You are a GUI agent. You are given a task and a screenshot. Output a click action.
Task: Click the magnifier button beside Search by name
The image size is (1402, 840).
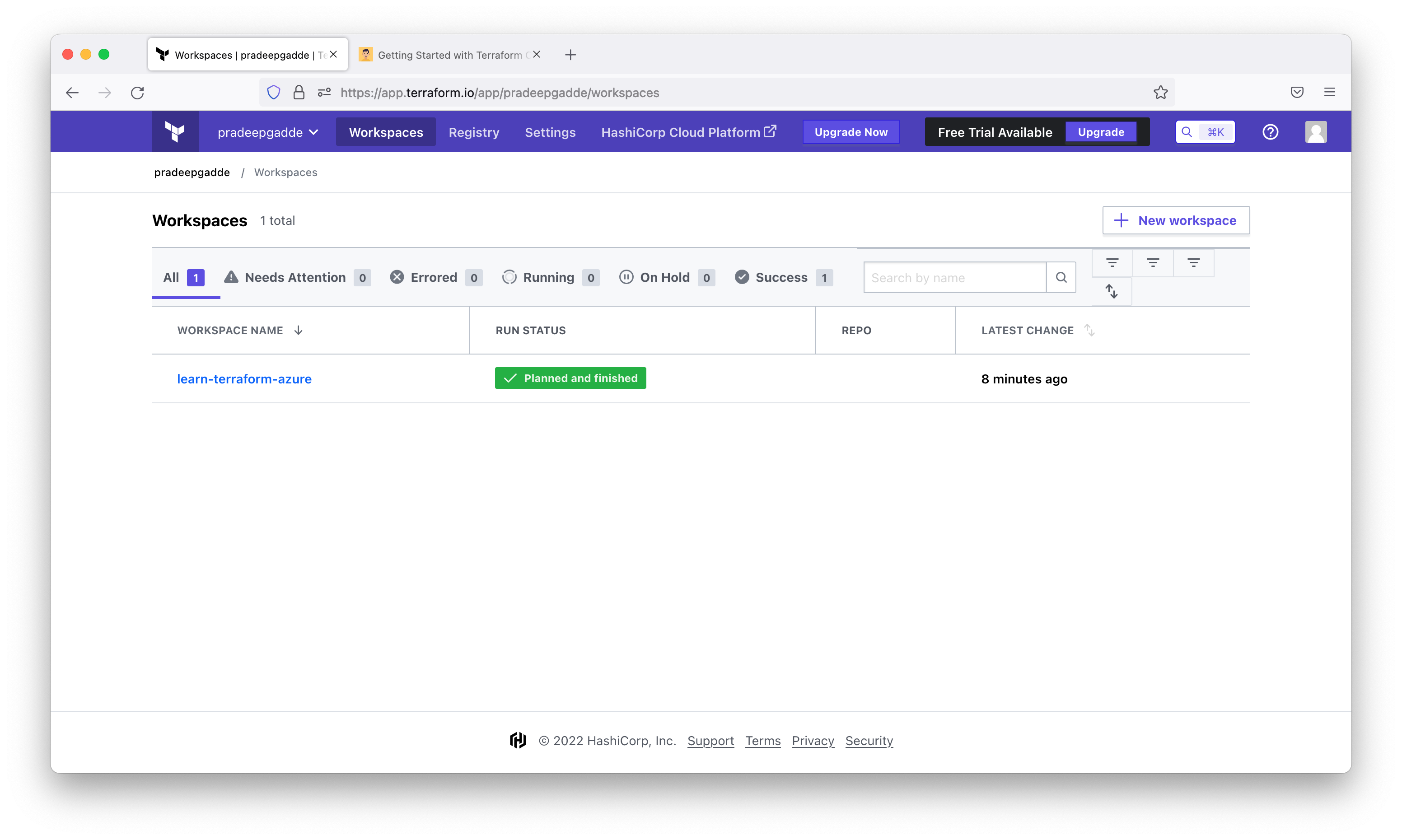[x=1061, y=277]
